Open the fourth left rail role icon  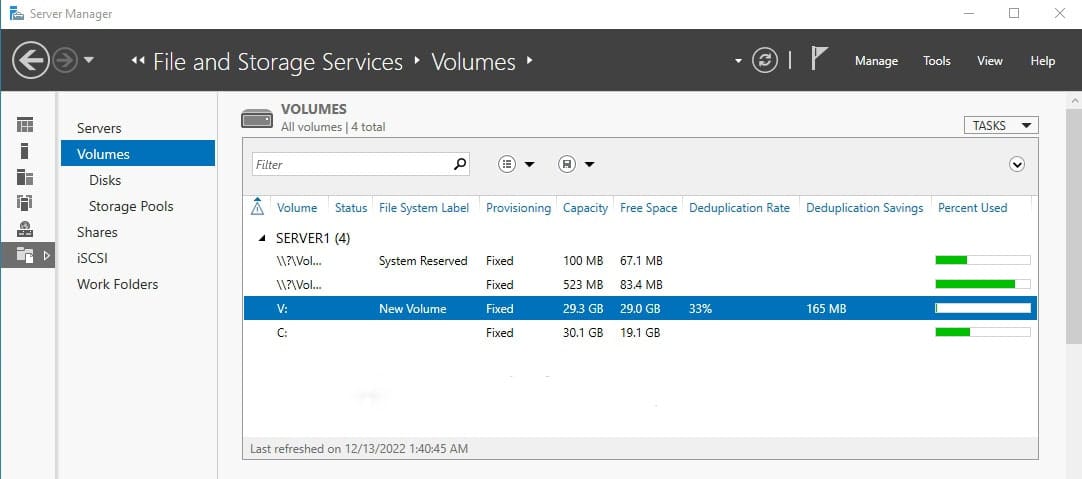tap(25, 202)
